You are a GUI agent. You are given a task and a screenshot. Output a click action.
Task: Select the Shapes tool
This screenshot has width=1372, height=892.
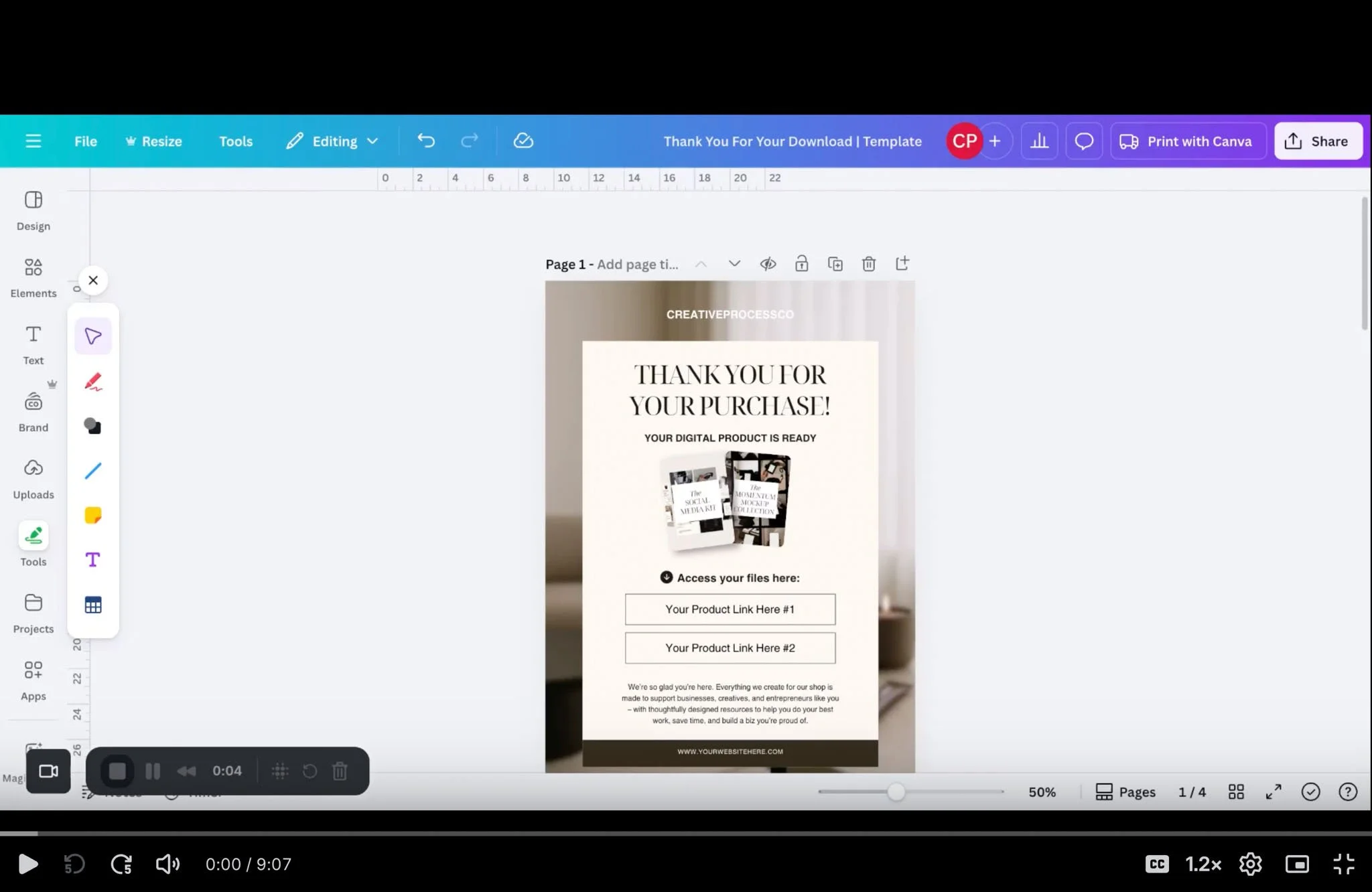(93, 426)
